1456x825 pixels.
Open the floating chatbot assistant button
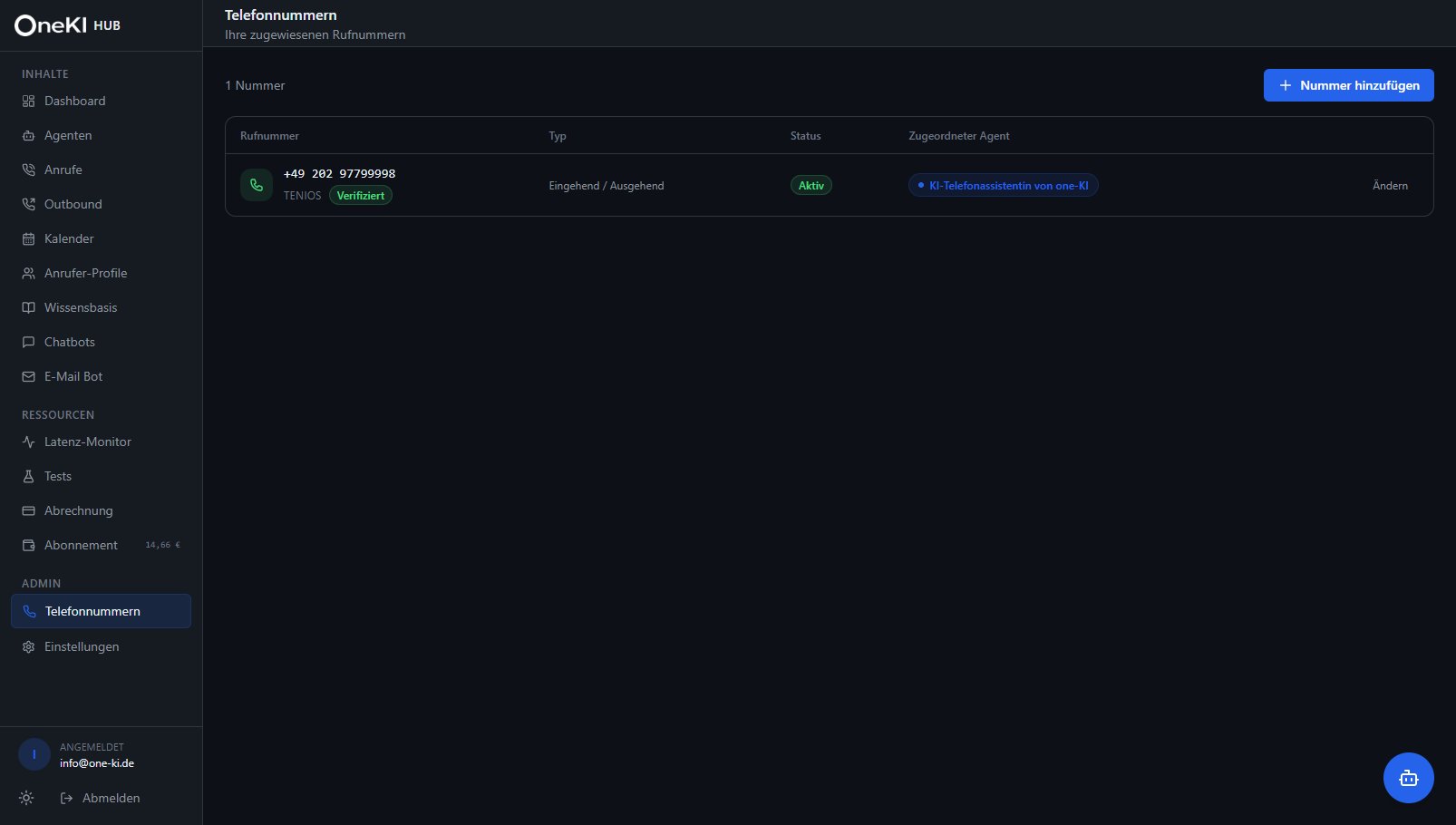click(1408, 778)
